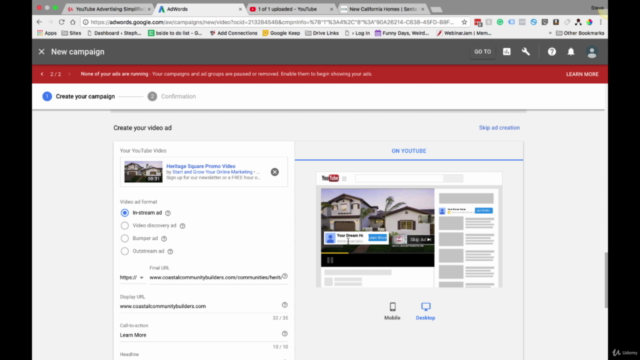The image size is (640, 360).
Task: Click the page vertical scrollbar
Action: [606, 280]
